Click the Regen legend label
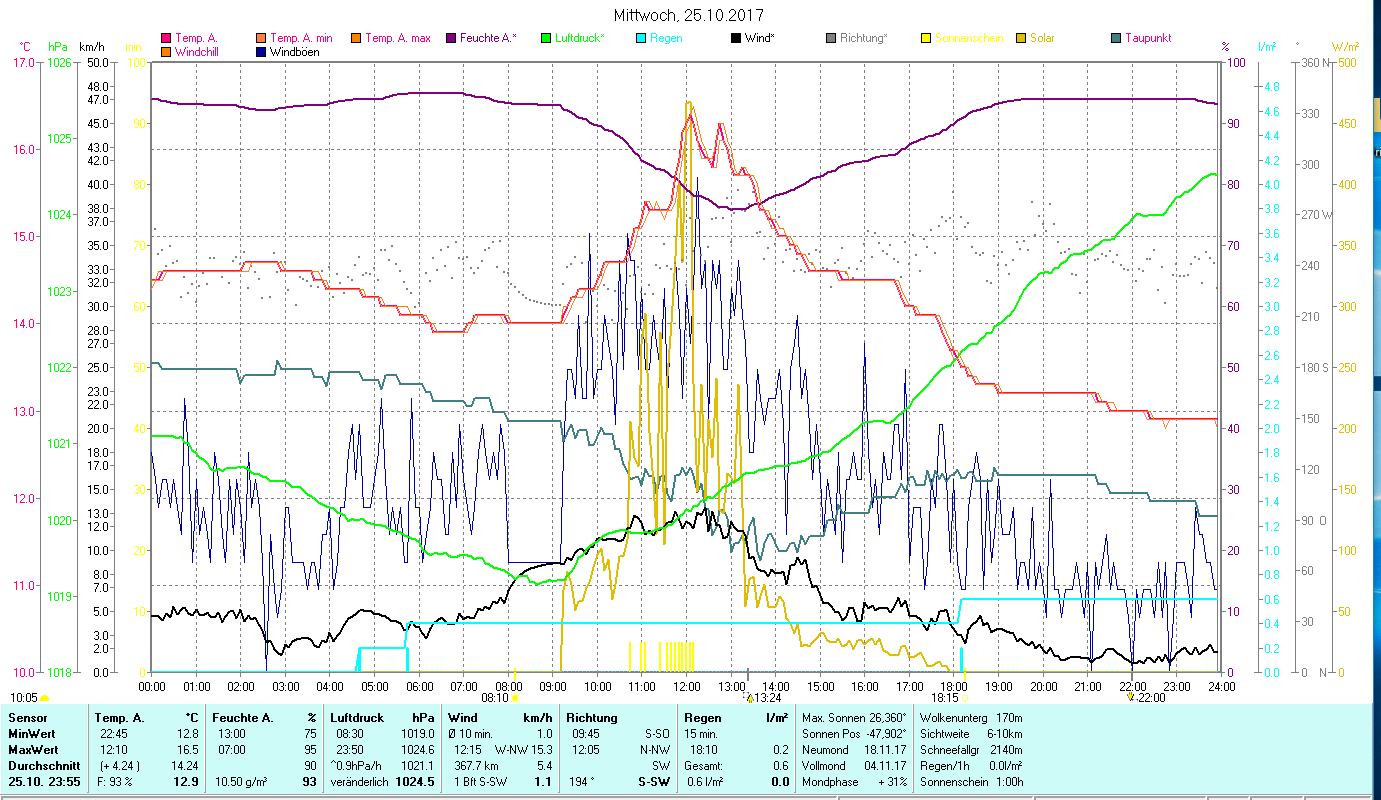Viewport: 1381px width, 800px height. 666,38
